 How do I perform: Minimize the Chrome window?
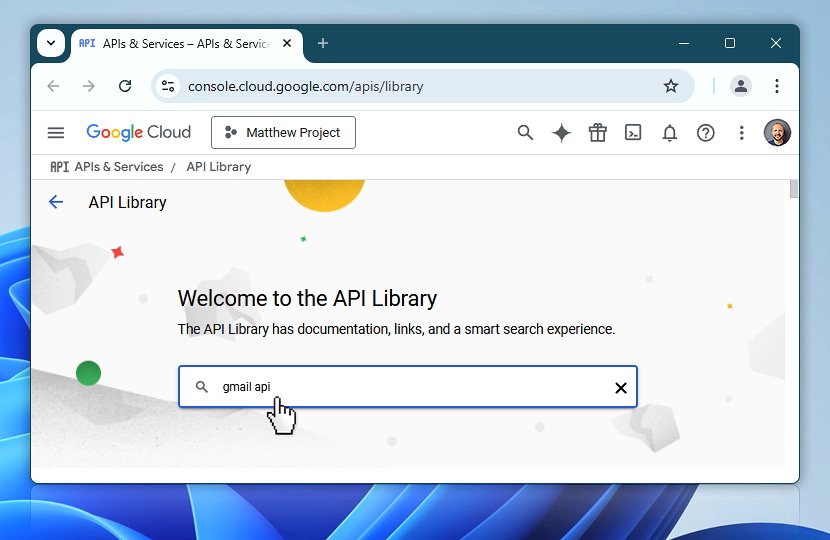(684, 43)
